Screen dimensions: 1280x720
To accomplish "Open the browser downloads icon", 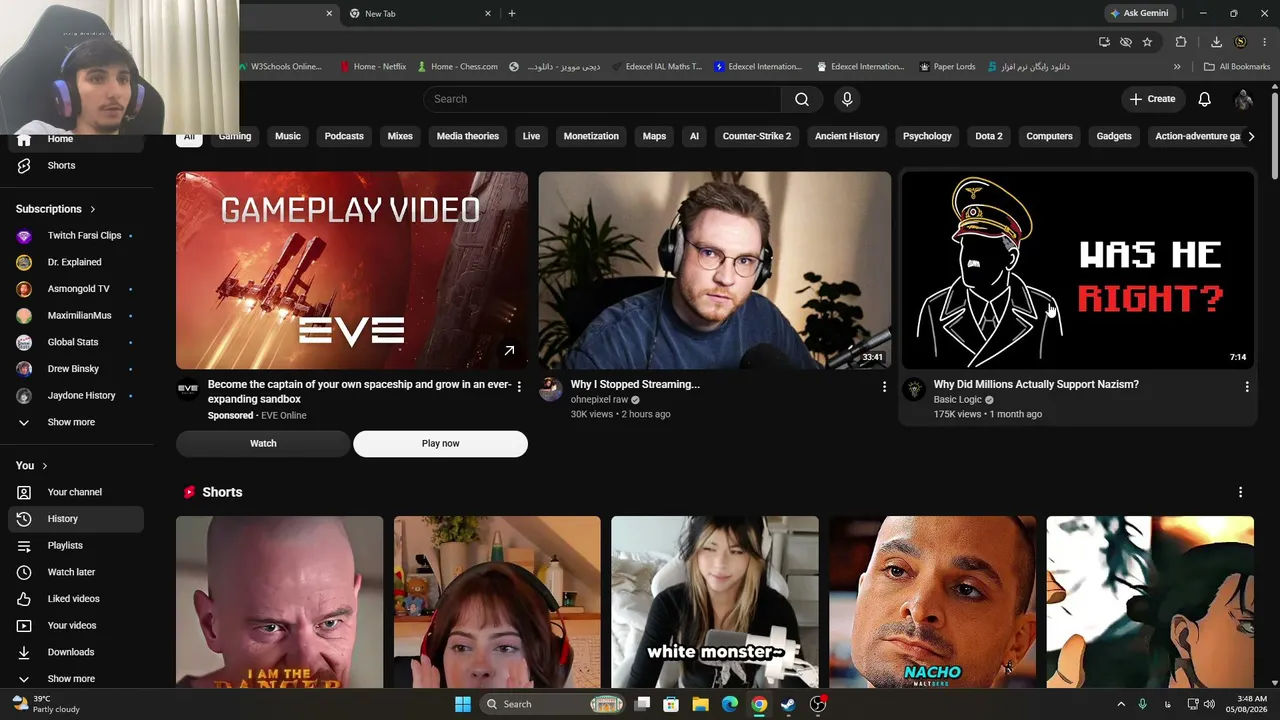I will pyautogui.click(x=1216, y=42).
